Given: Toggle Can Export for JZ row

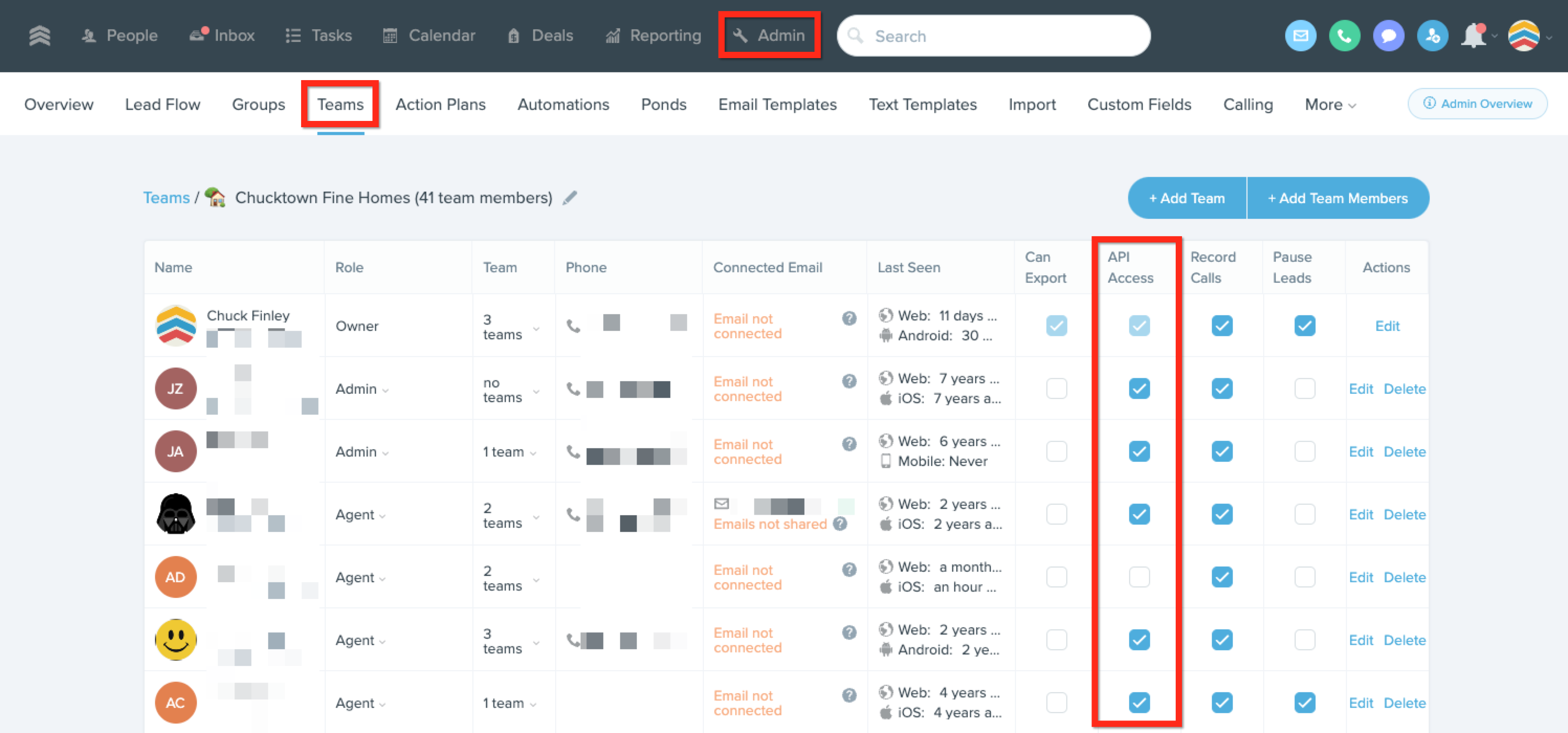Looking at the screenshot, I should 1056,388.
